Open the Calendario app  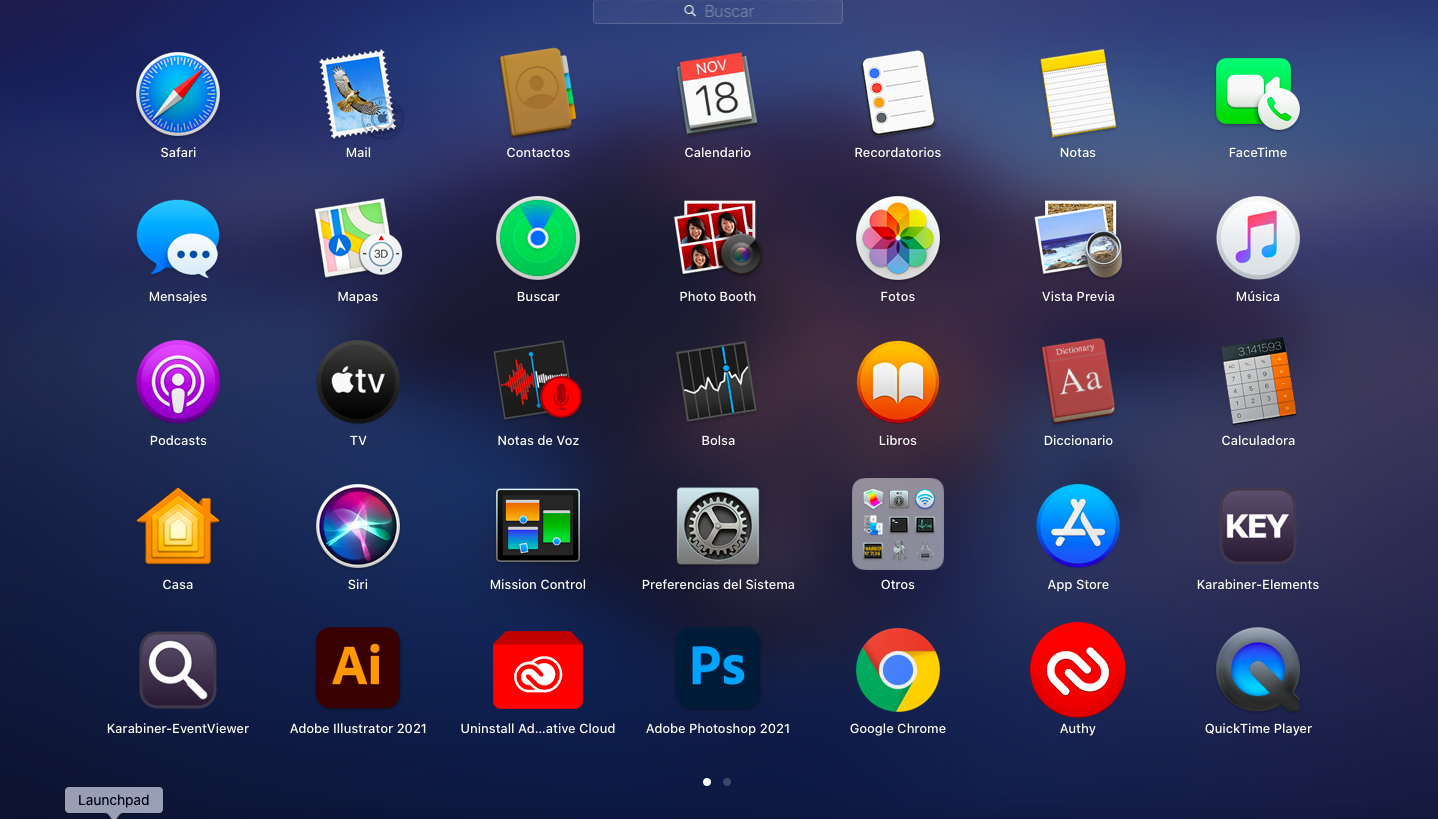click(x=718, y=95)
